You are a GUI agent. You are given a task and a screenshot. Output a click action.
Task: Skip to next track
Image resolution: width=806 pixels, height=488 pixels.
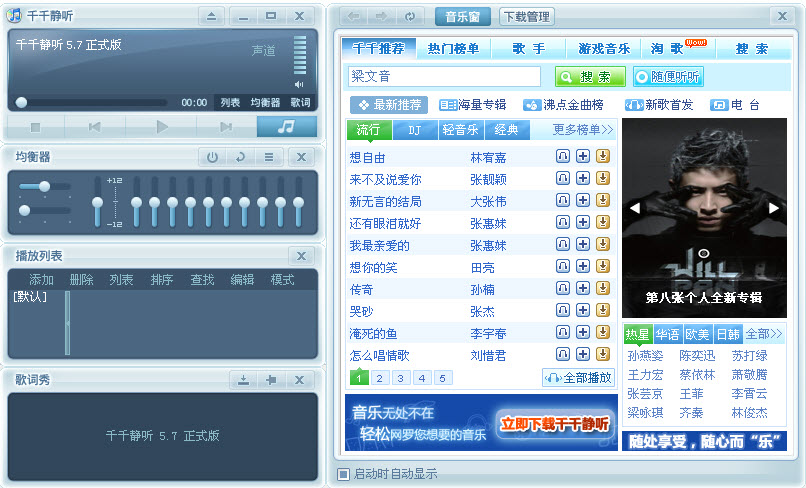(226, 127)
